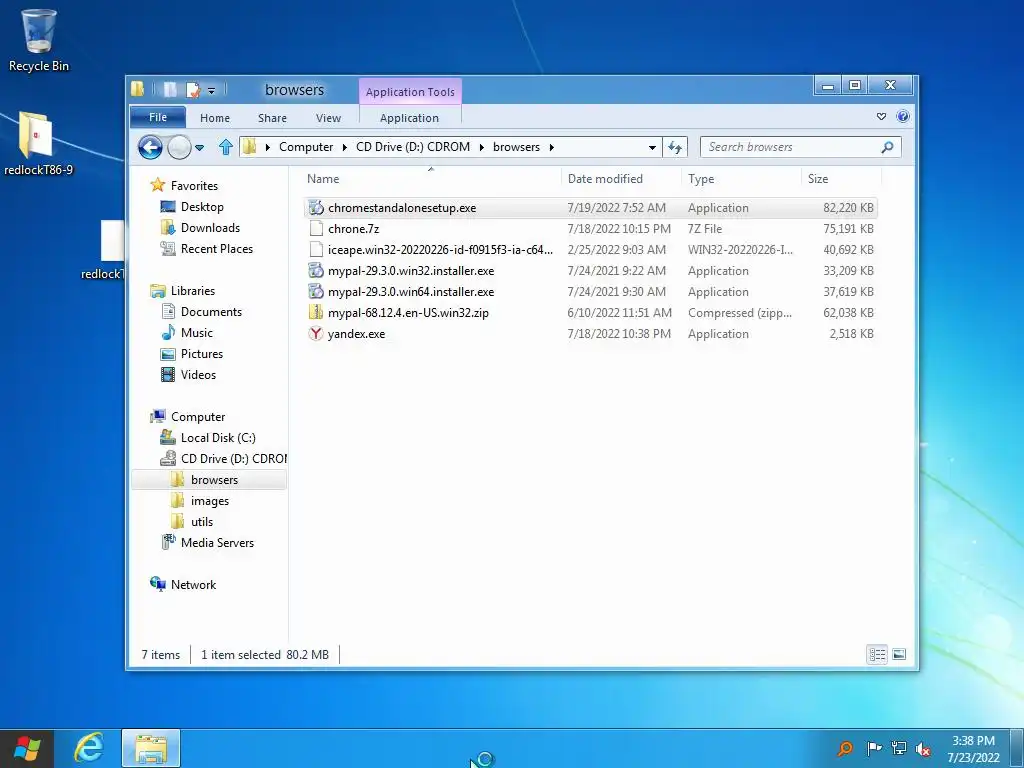Open recent locations dropdown arrow
Screen dimensions: 1024x768
pyautogui.click(x=200, y=148)
